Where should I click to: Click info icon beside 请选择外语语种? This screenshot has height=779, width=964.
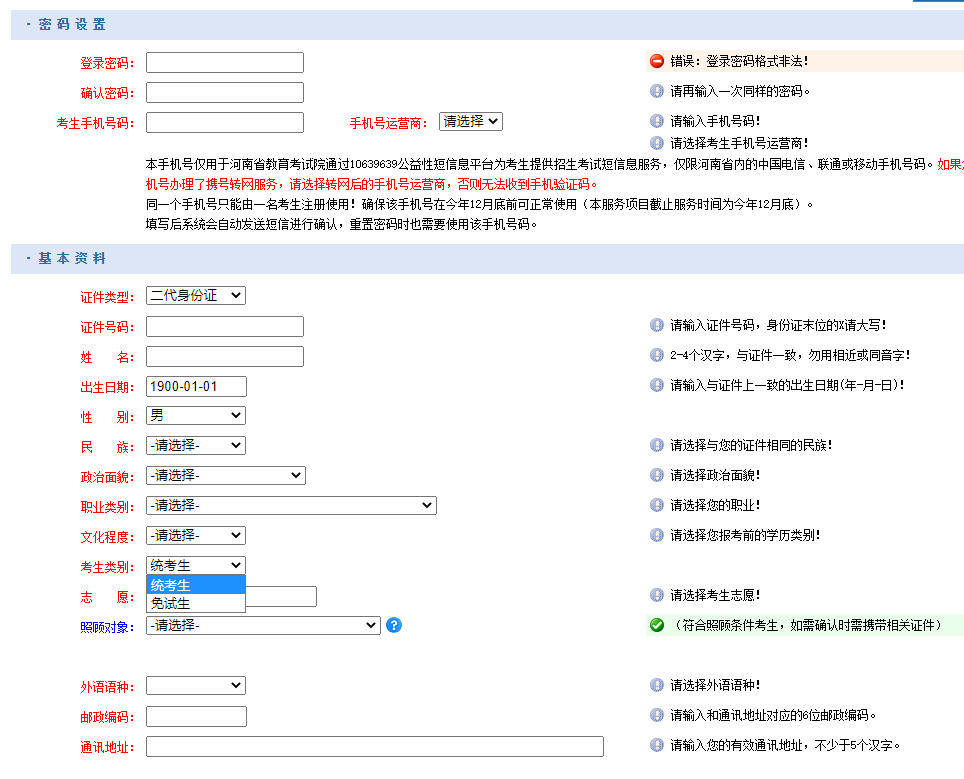(657, 685)
